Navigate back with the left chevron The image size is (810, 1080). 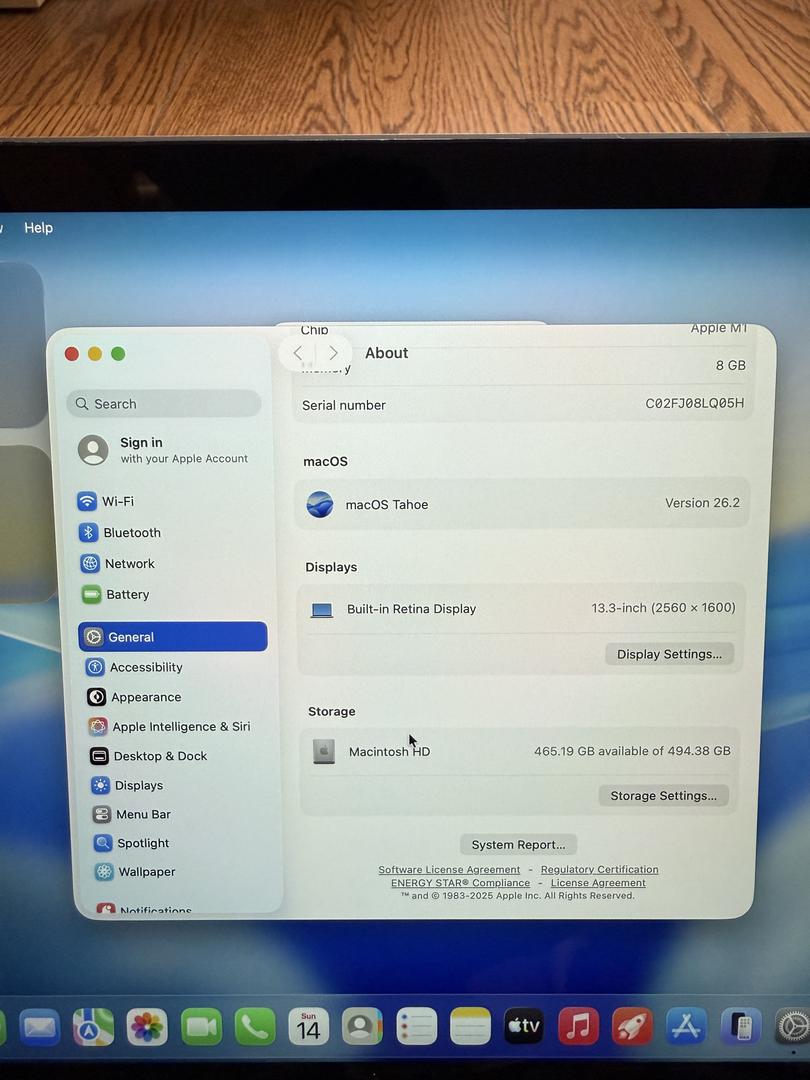click(298, 353)
